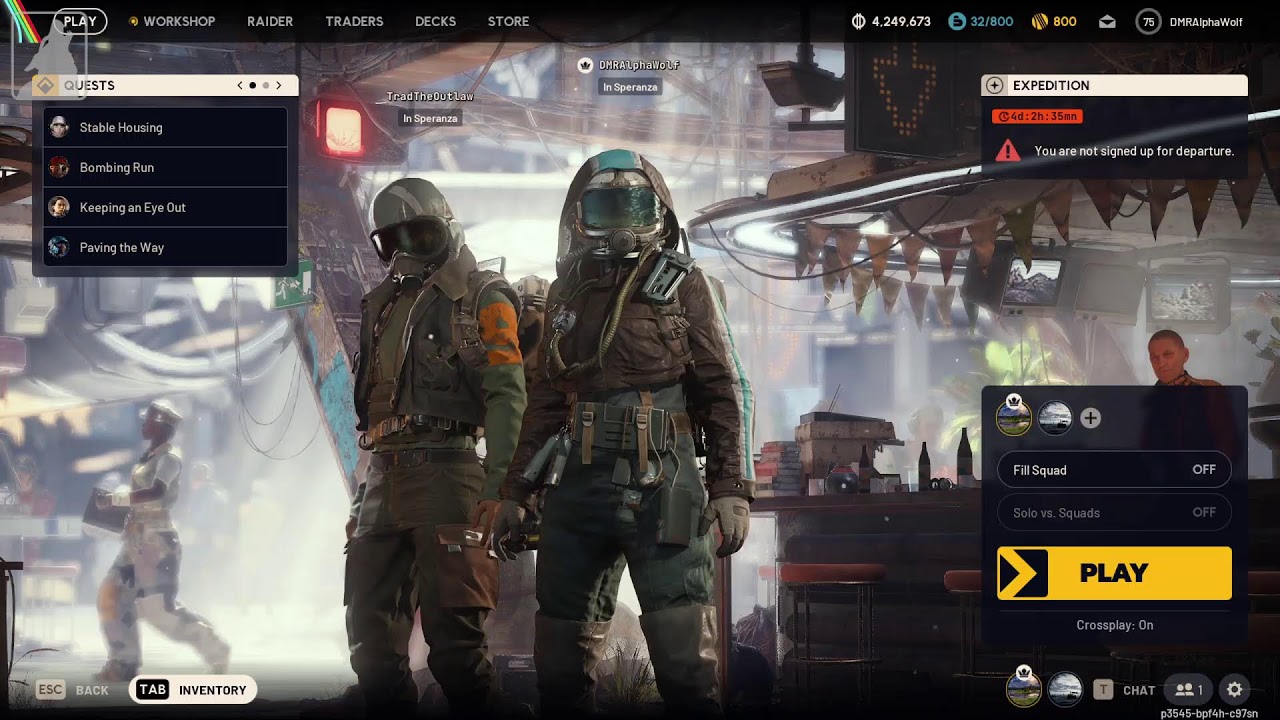1280x720 pixels.
Task: Click the Bombing Run quest giver portrait
Action: [59, 167]
